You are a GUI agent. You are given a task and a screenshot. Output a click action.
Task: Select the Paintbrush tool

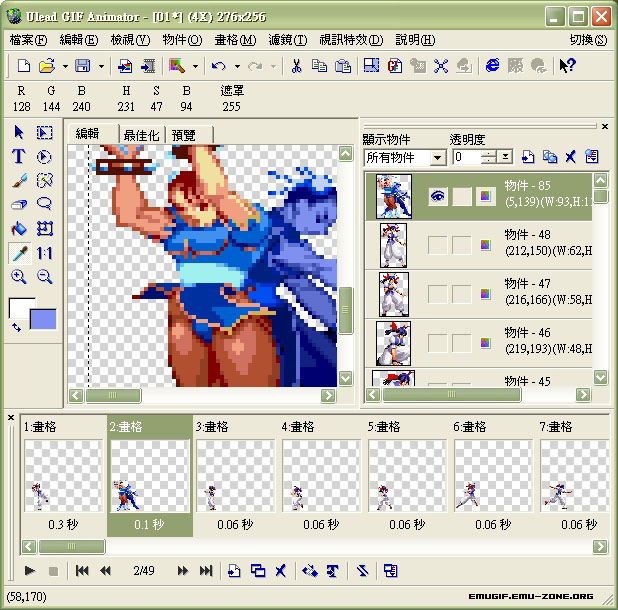point(19,180)
